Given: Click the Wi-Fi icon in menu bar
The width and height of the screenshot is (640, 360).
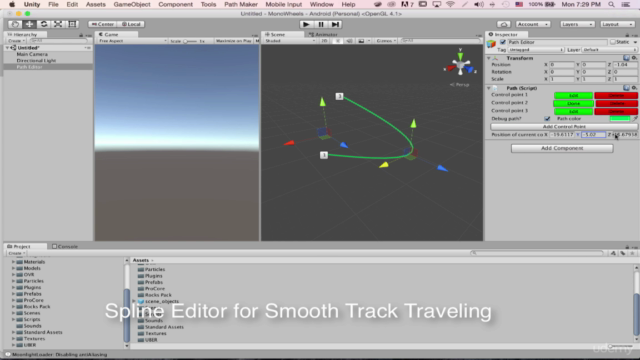Looking at the screenshot, I should [x=451, y=4].
